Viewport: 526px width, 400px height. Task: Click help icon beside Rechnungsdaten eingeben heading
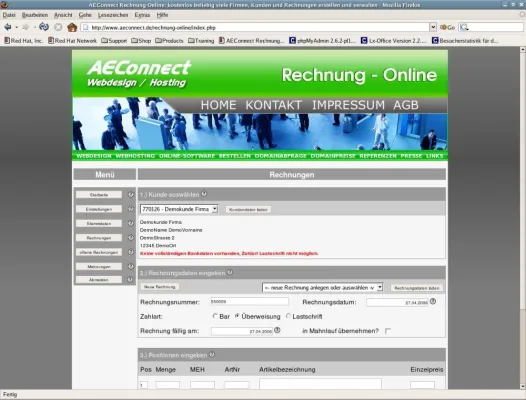(x=230, y=272)
